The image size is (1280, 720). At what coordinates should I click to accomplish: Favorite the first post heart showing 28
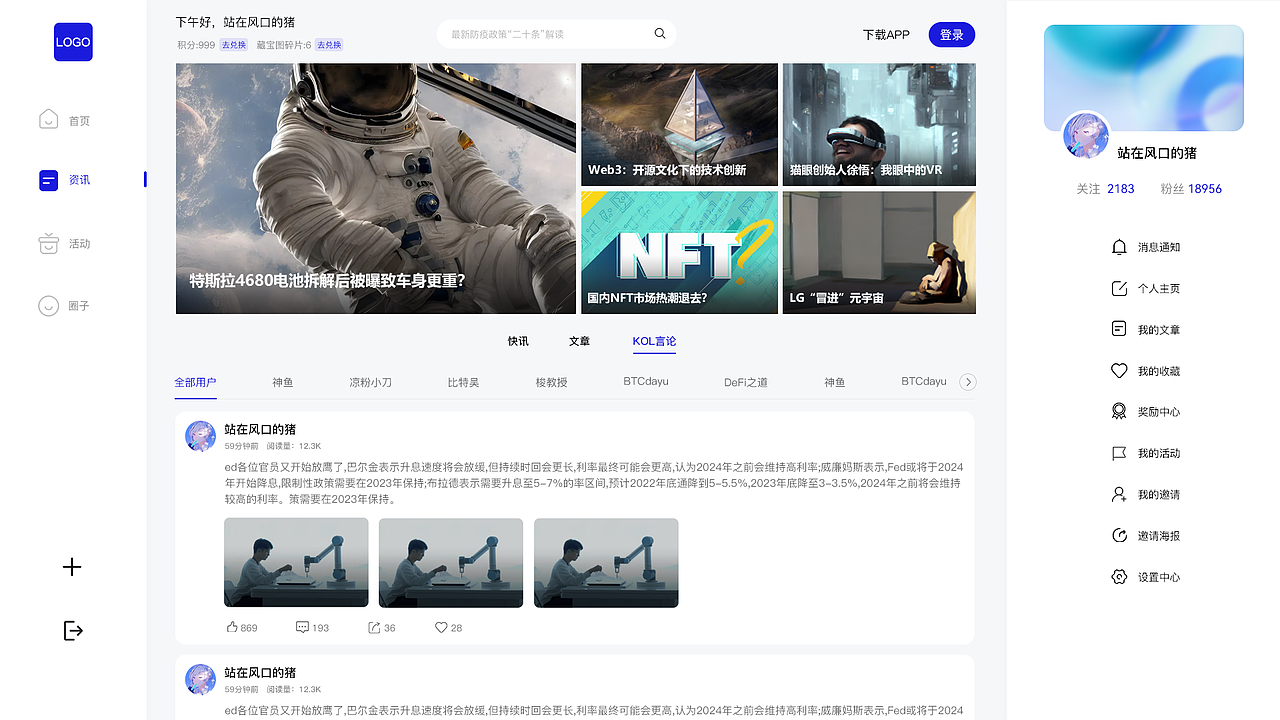click(441, 627)
